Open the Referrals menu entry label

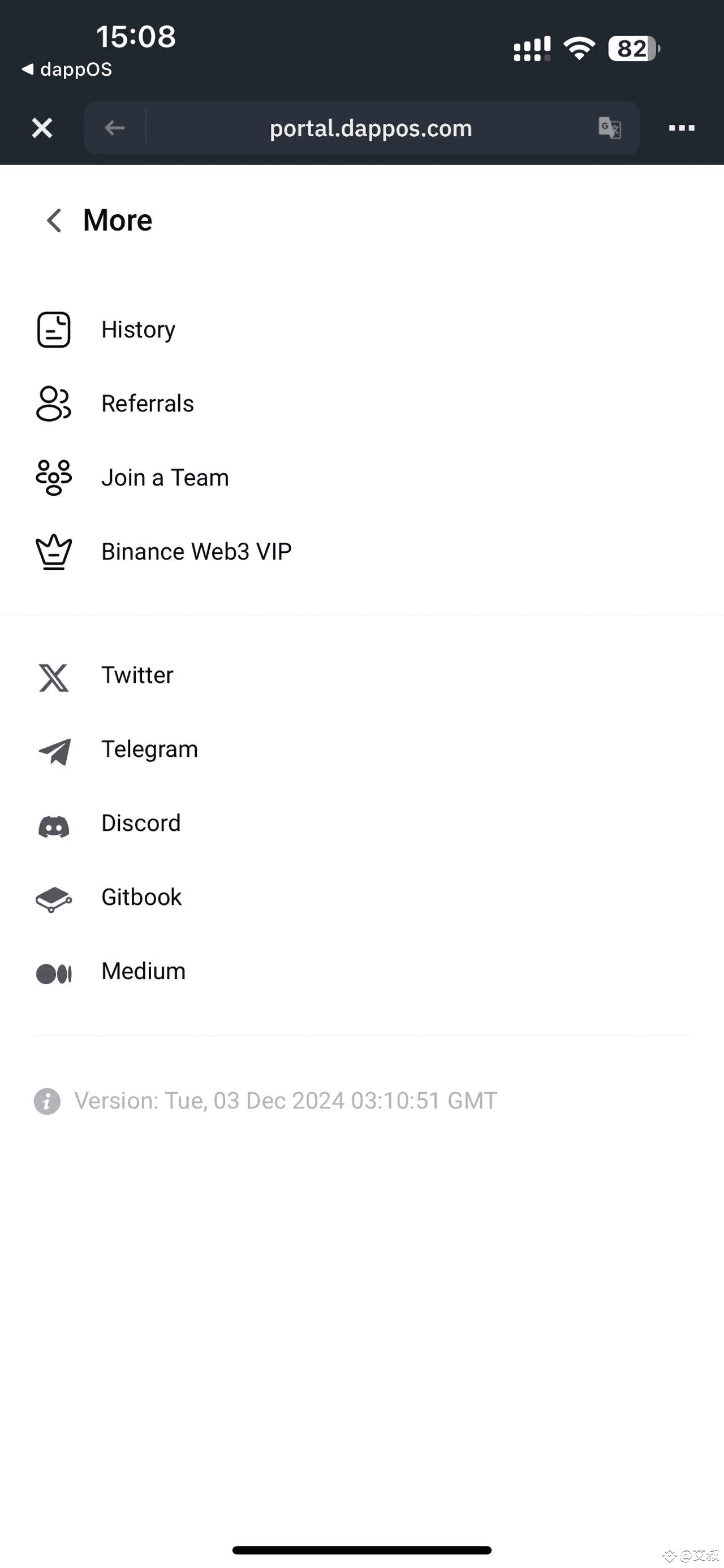point(148,404)
